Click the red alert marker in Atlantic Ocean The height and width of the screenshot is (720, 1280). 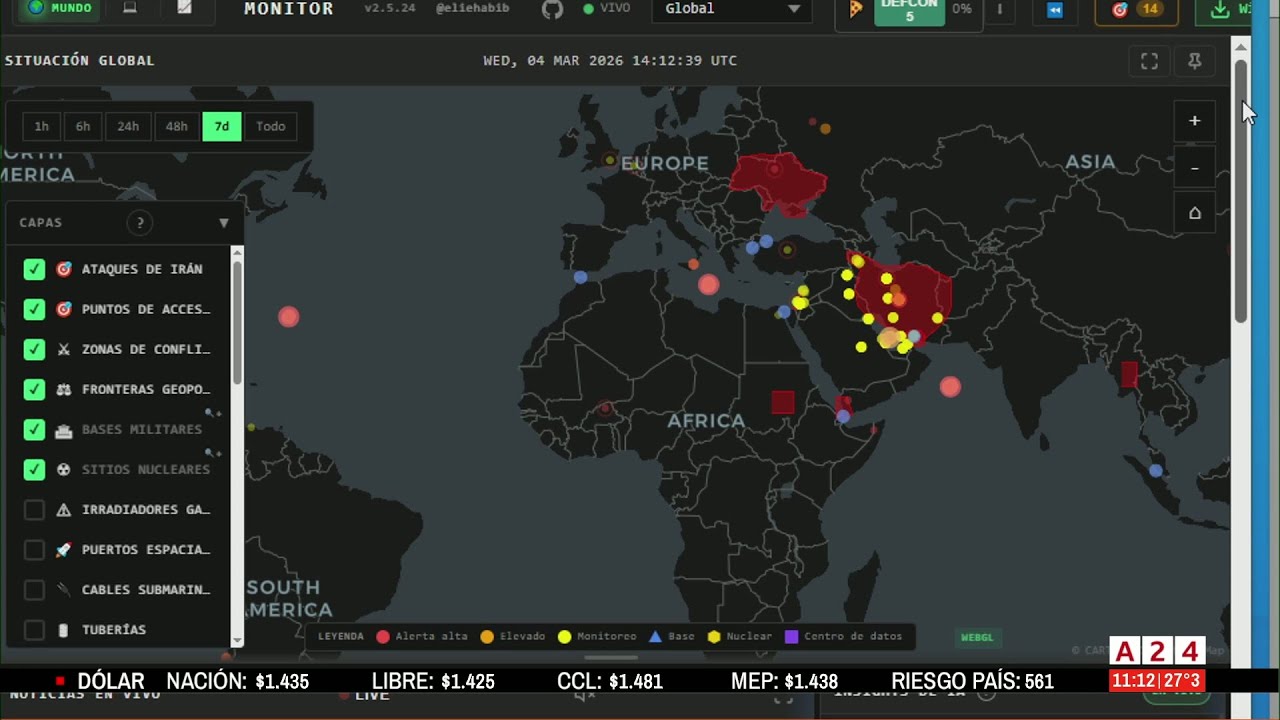coord(288,317)
